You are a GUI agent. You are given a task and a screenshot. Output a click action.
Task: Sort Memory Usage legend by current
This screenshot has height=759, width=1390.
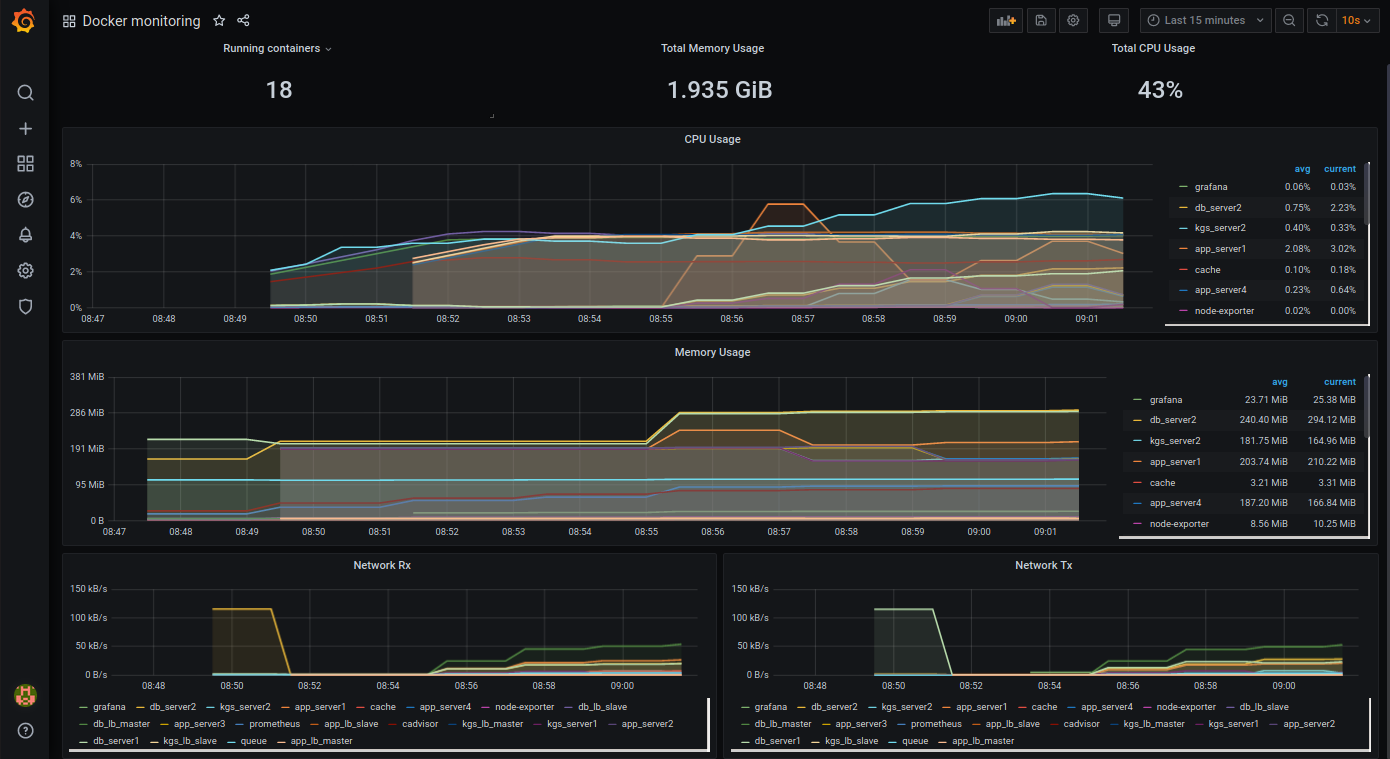[1340, 382]
